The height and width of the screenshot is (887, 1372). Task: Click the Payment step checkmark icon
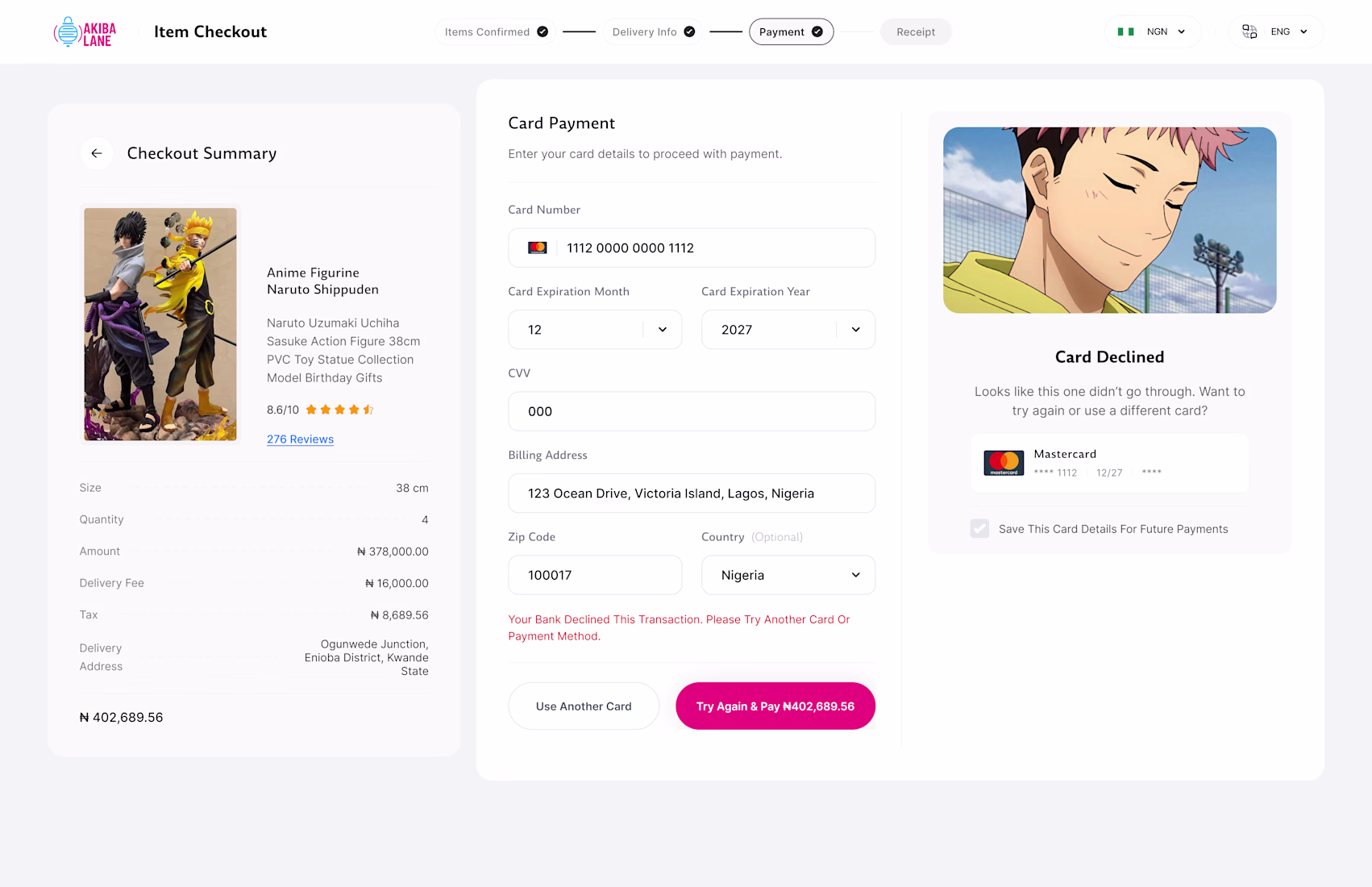[x=817, y=31]
